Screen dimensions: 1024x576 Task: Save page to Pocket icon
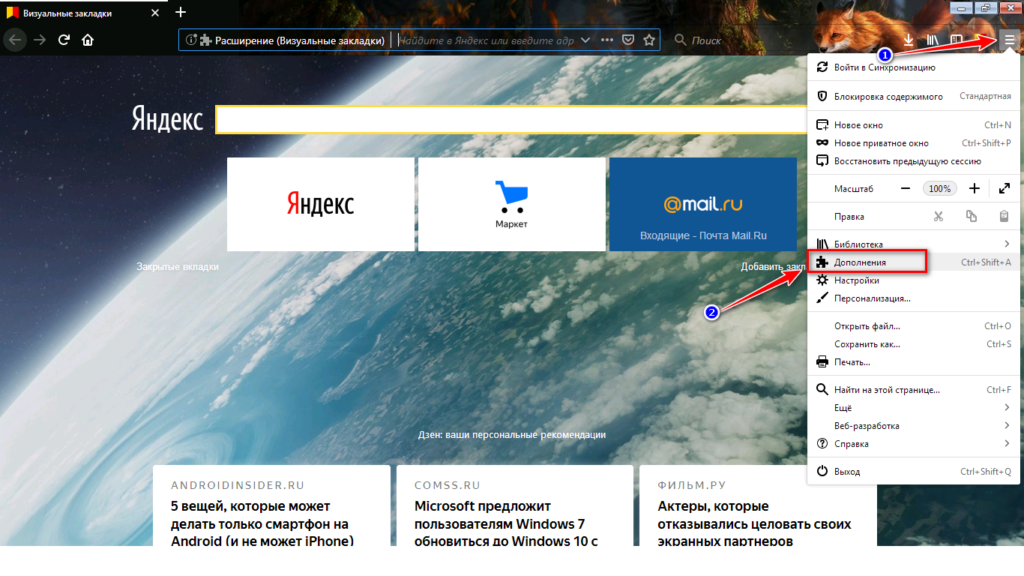[x=628, y=40]
